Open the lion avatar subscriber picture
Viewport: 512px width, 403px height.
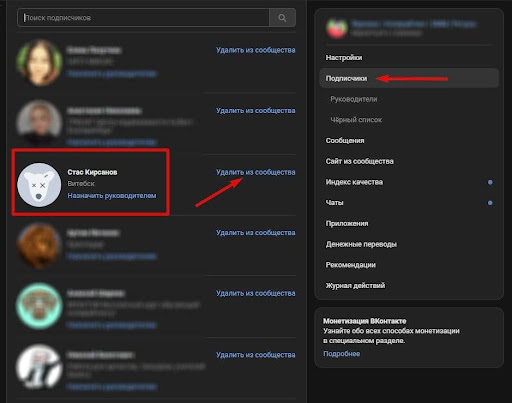tap(39, 246)
